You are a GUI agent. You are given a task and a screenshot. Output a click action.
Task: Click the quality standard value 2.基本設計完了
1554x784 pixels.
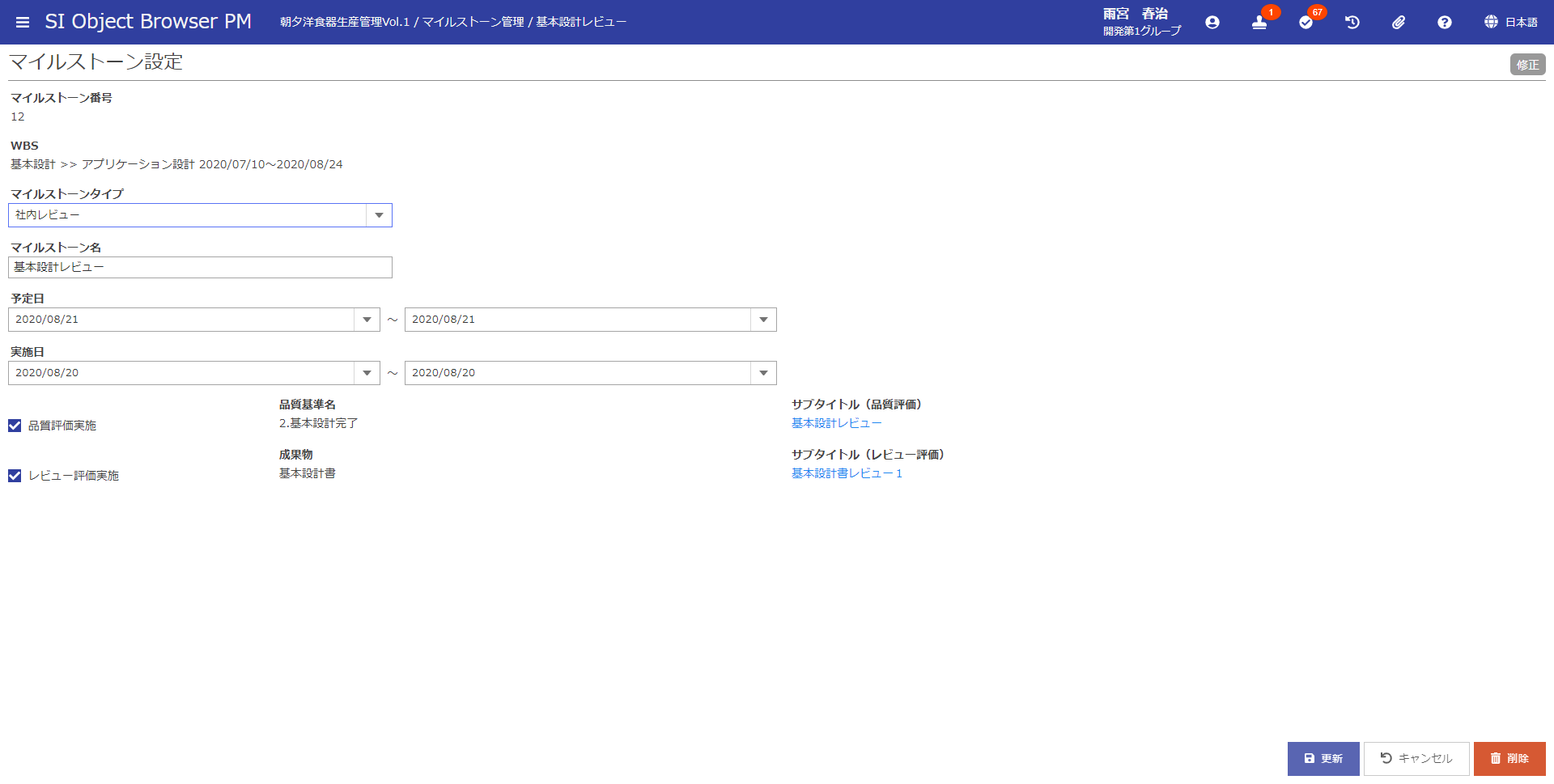319,423
